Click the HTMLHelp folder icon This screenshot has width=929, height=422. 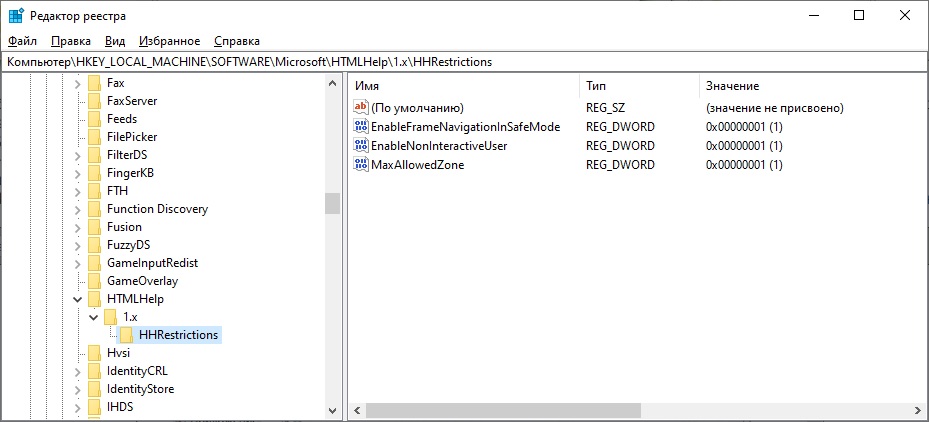pos(95,299)
